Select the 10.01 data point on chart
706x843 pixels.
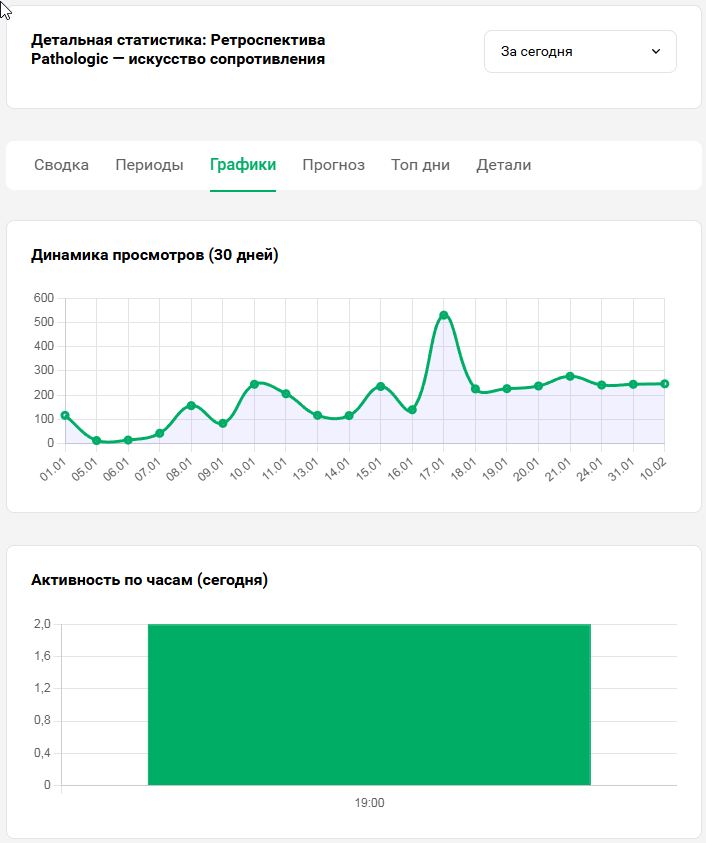click(254, 384)
